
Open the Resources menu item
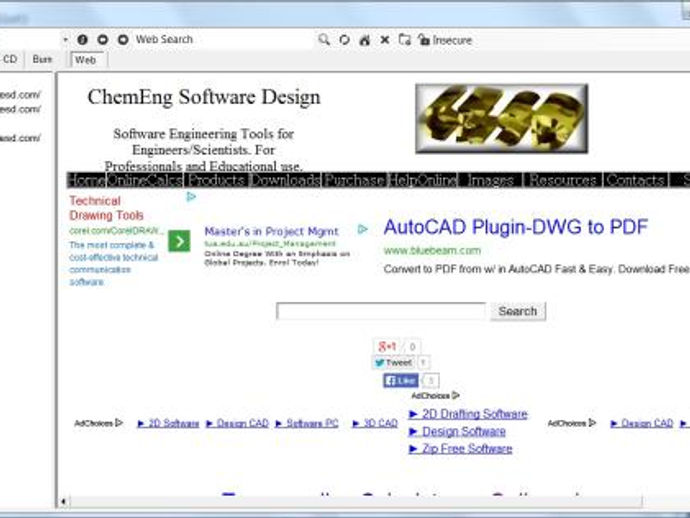563,180
